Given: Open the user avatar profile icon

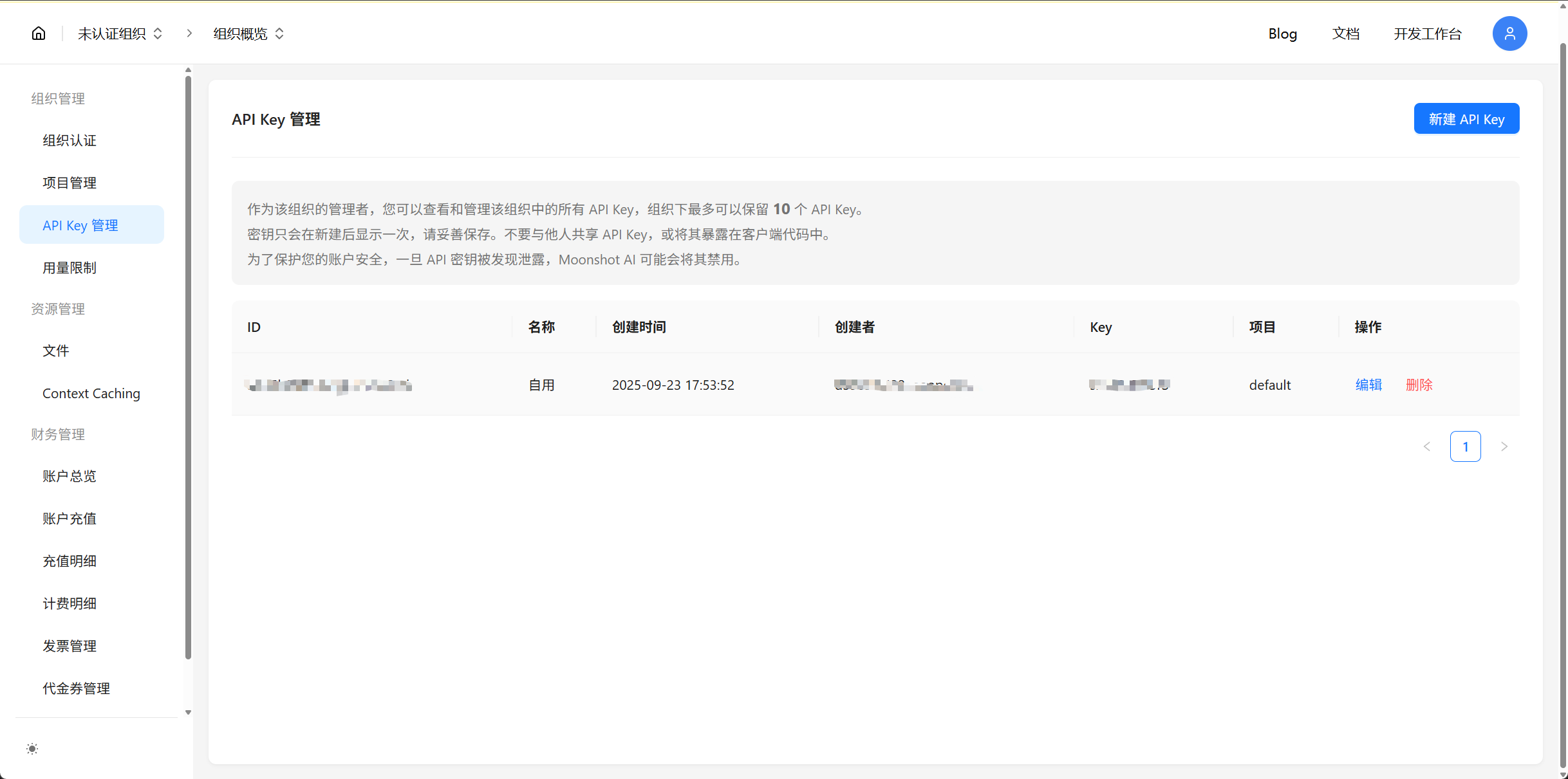Looking at the screenshot, I should pyautogui.click(x=1509, y=33).
